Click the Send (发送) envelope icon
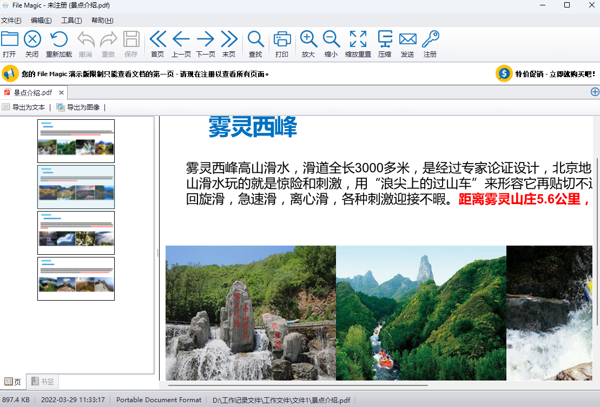Screen dimensions: 600x407 pyautogui.click(x=407, y=43)
